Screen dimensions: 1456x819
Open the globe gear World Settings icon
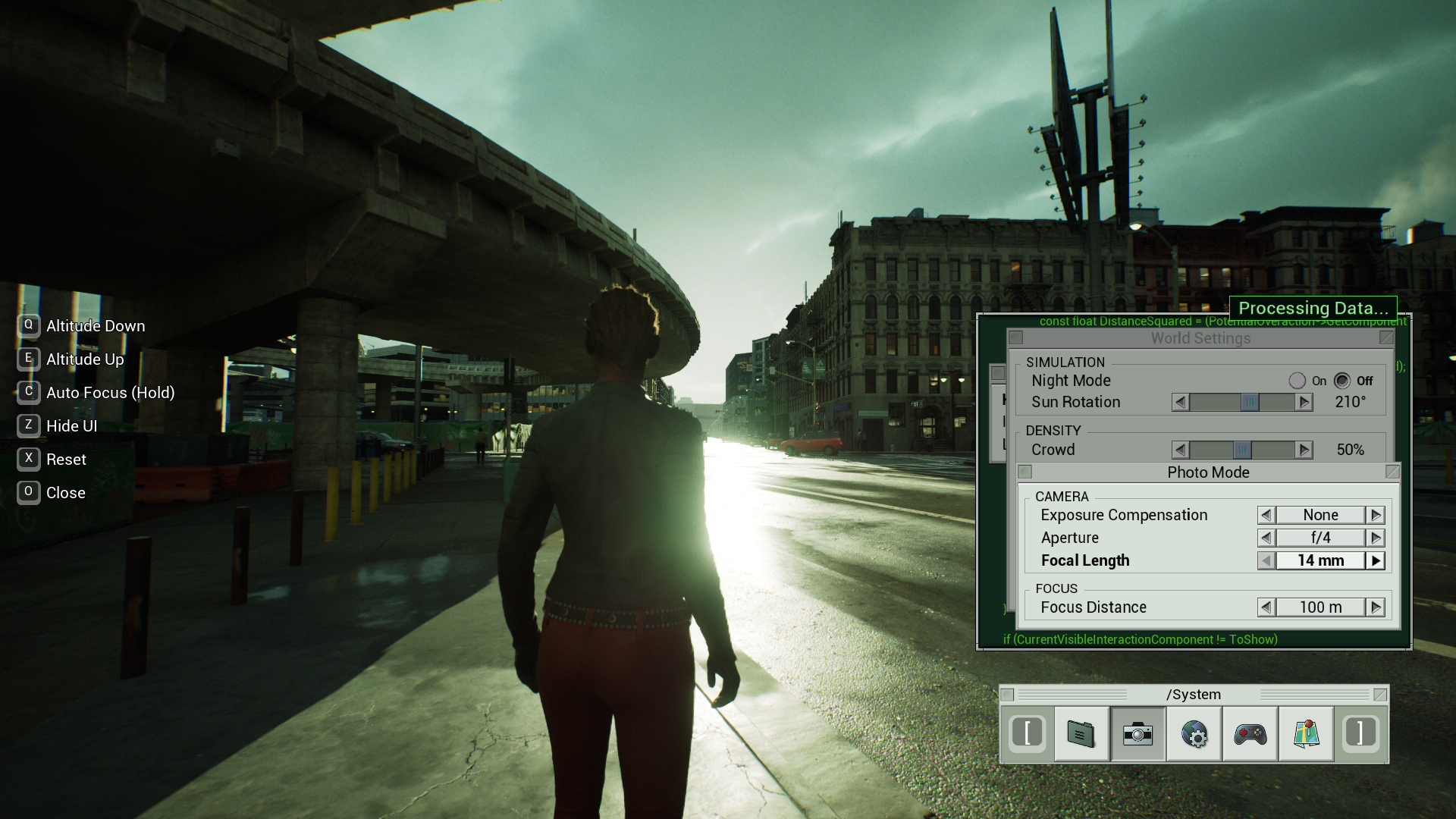click(1194, 734)
